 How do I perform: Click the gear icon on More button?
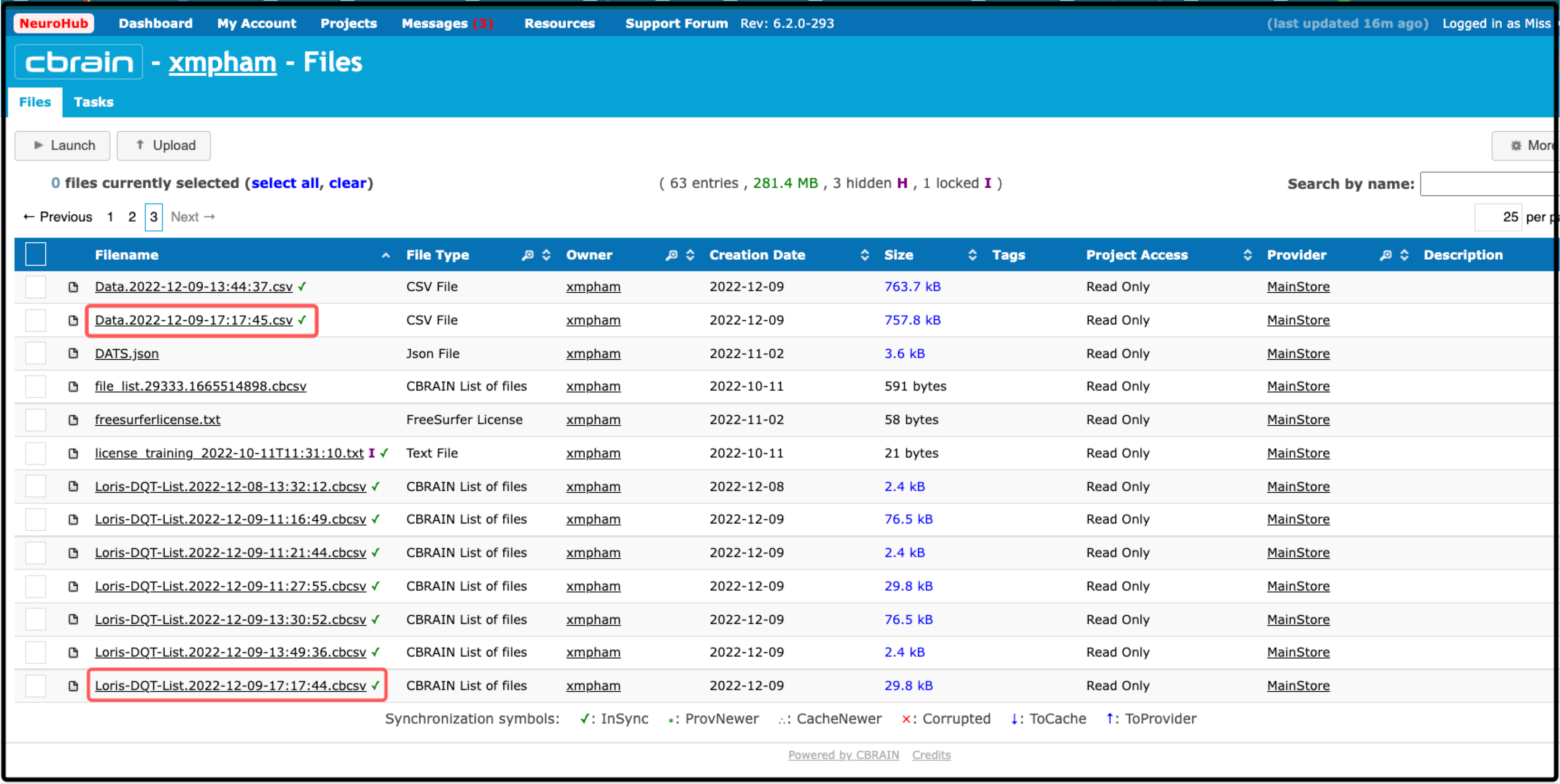[x=1516, y=145]
